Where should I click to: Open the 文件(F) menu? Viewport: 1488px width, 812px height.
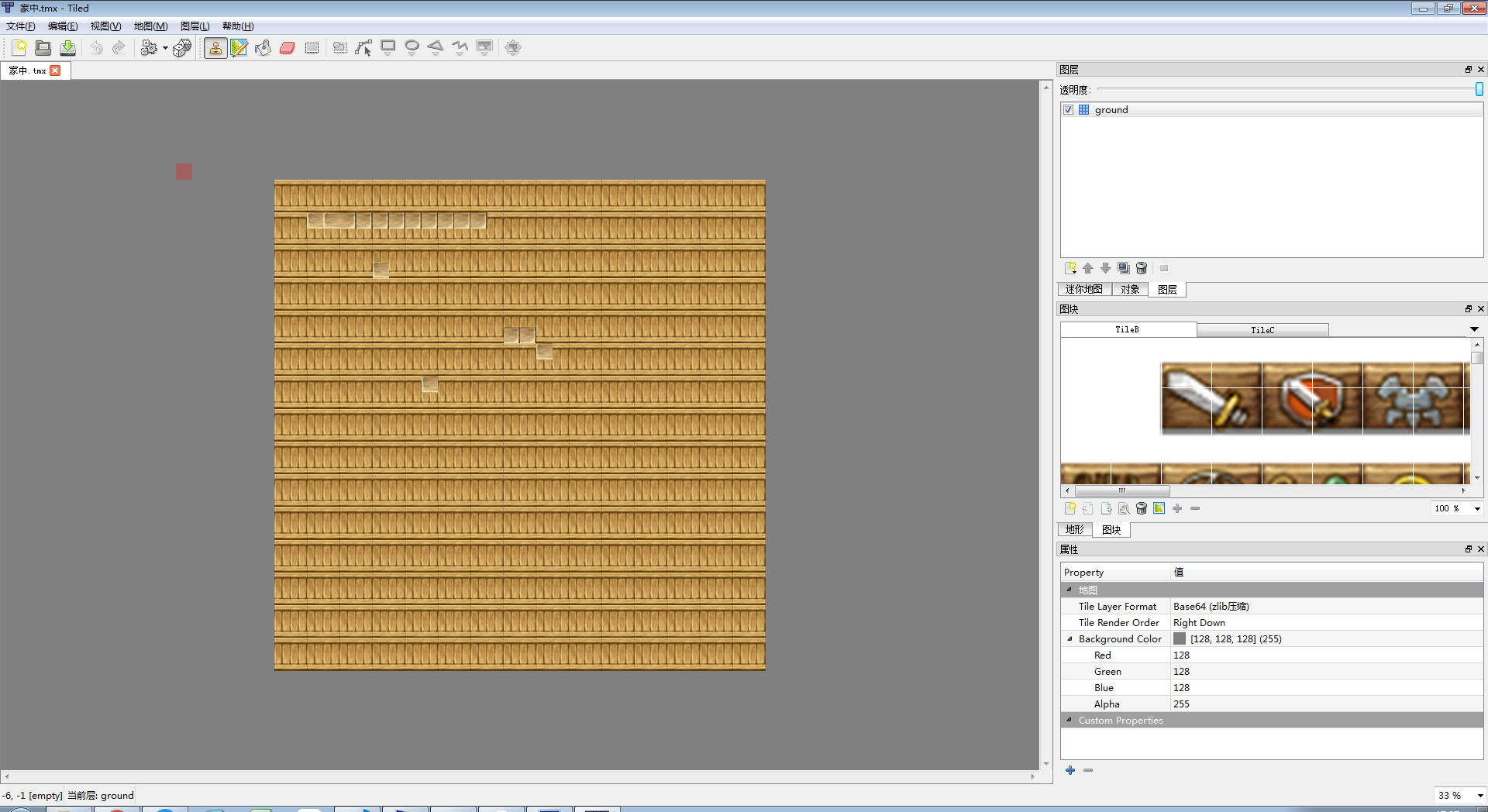pyautogui.click(x=21, y=26)
